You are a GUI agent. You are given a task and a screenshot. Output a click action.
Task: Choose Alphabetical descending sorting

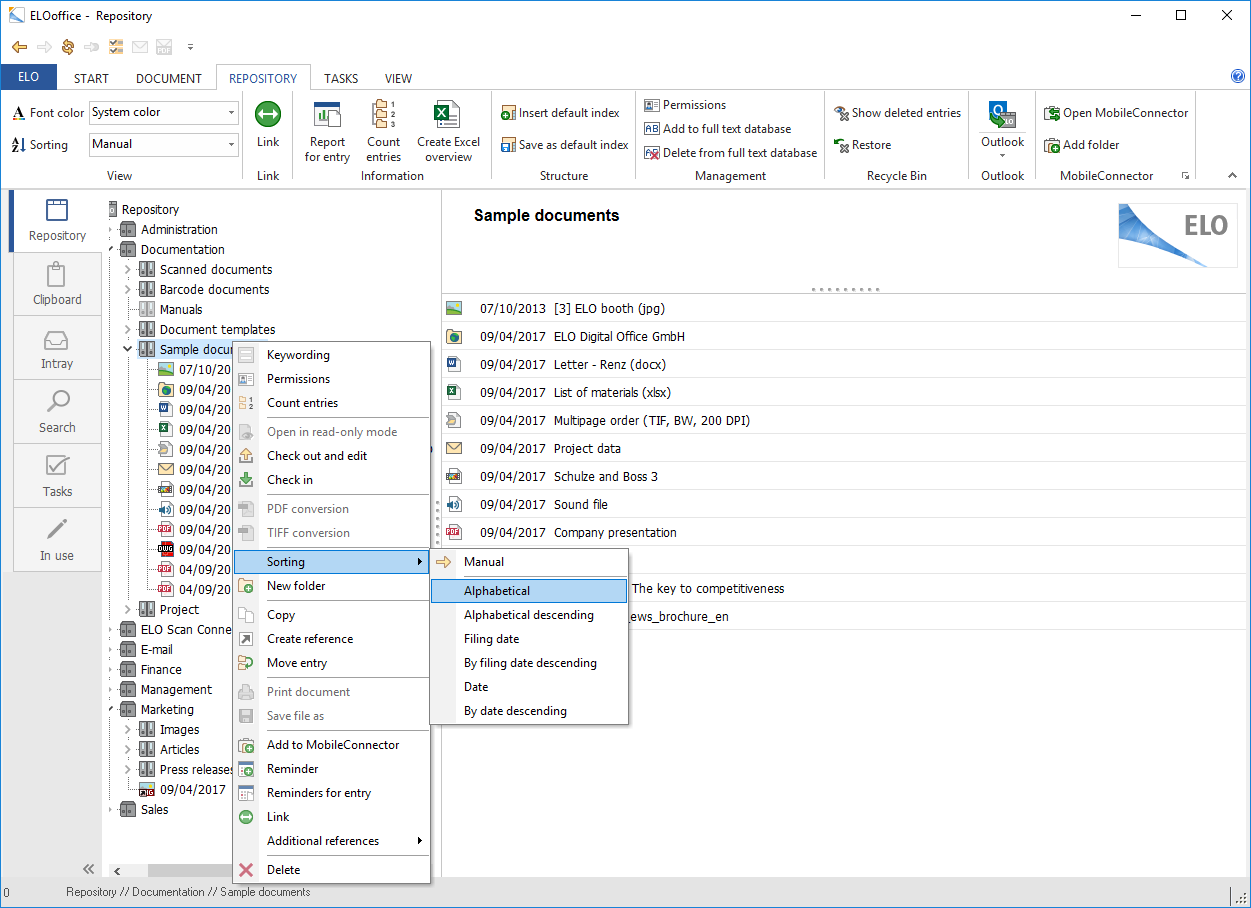(x=529, y=615)
